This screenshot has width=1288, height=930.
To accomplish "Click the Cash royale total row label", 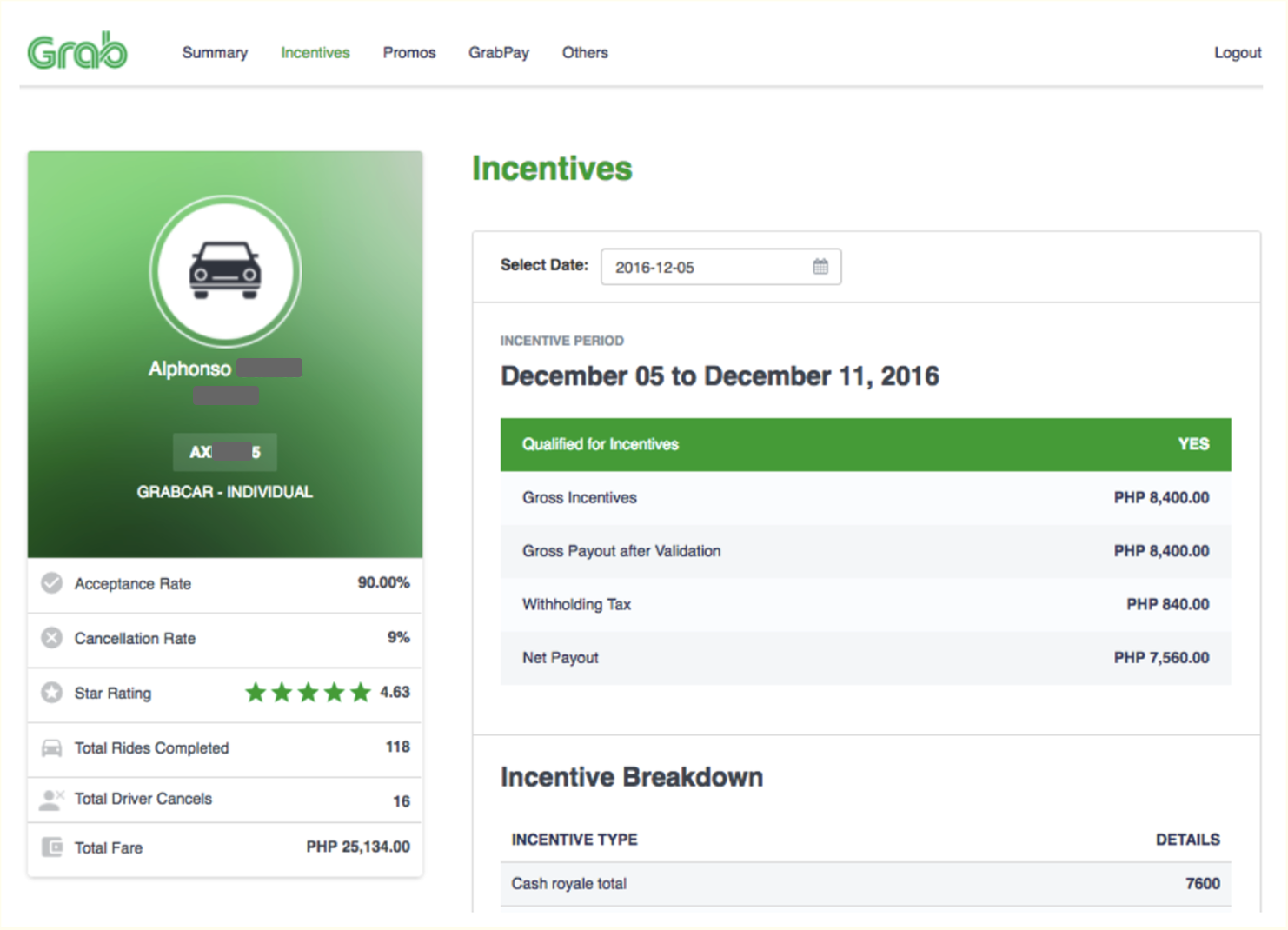I will tap(569, 884).
